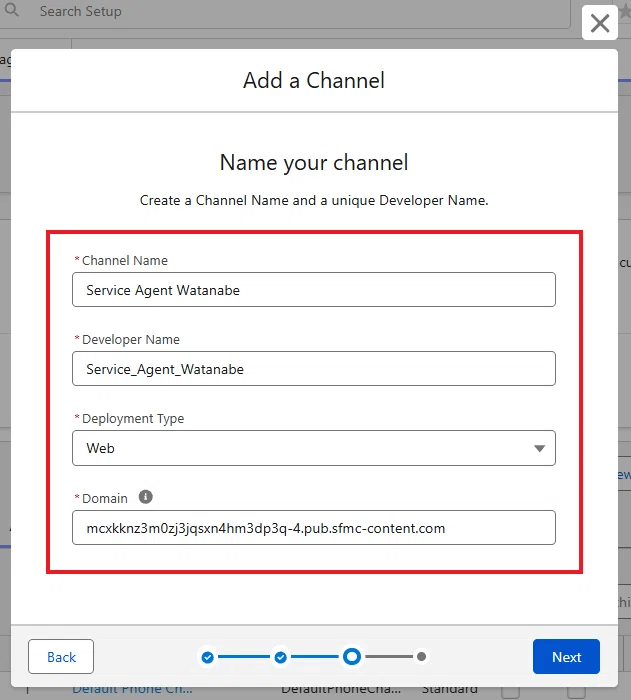This screenshot has height=700, width=631.
Task: Click the Back button
Action: (61, 657)
